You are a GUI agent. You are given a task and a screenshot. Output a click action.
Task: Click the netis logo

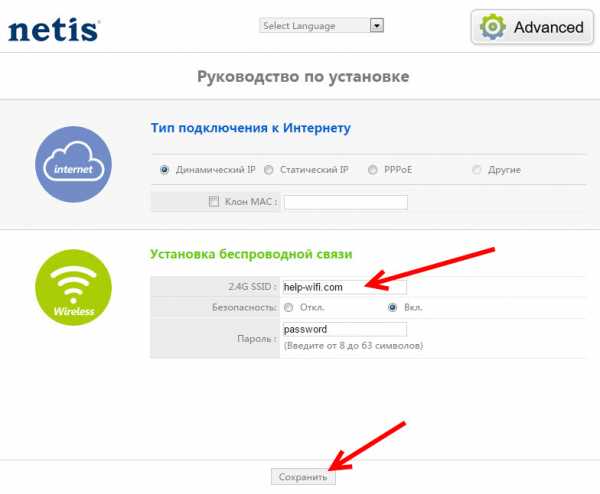54,30
